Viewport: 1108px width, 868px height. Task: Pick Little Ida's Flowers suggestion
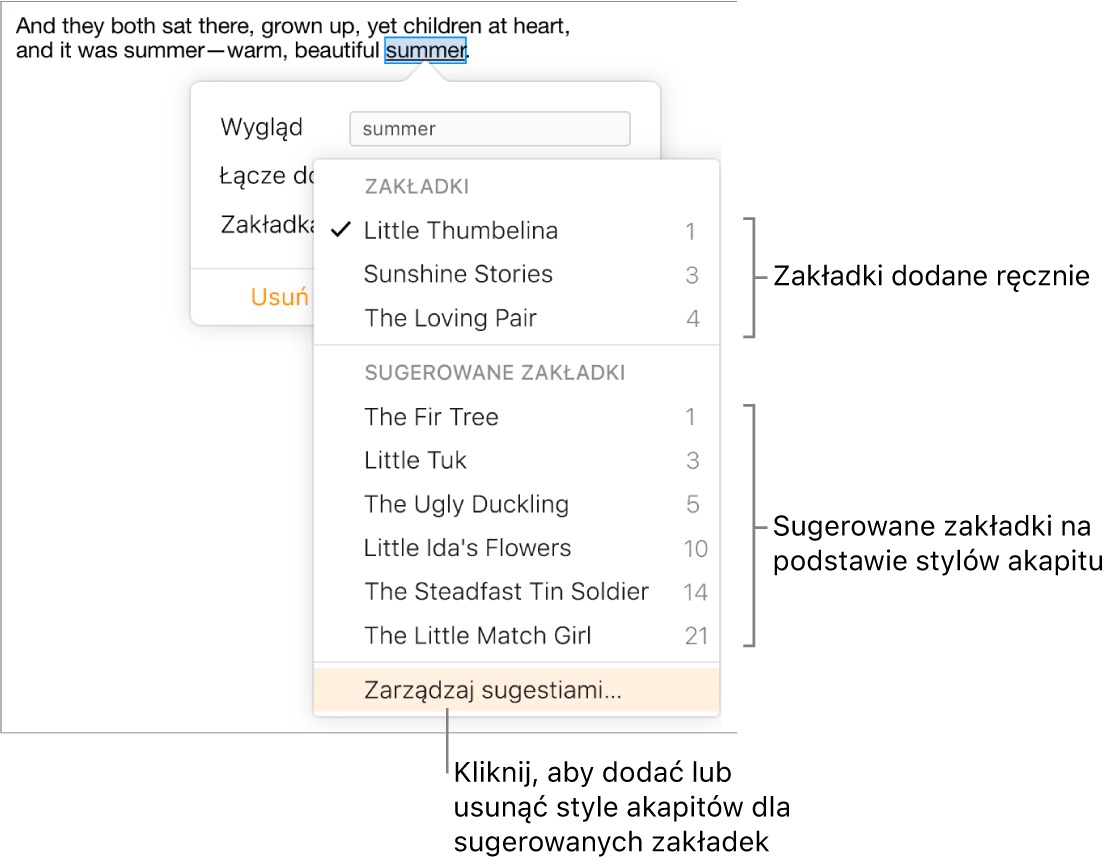point(467,548)
